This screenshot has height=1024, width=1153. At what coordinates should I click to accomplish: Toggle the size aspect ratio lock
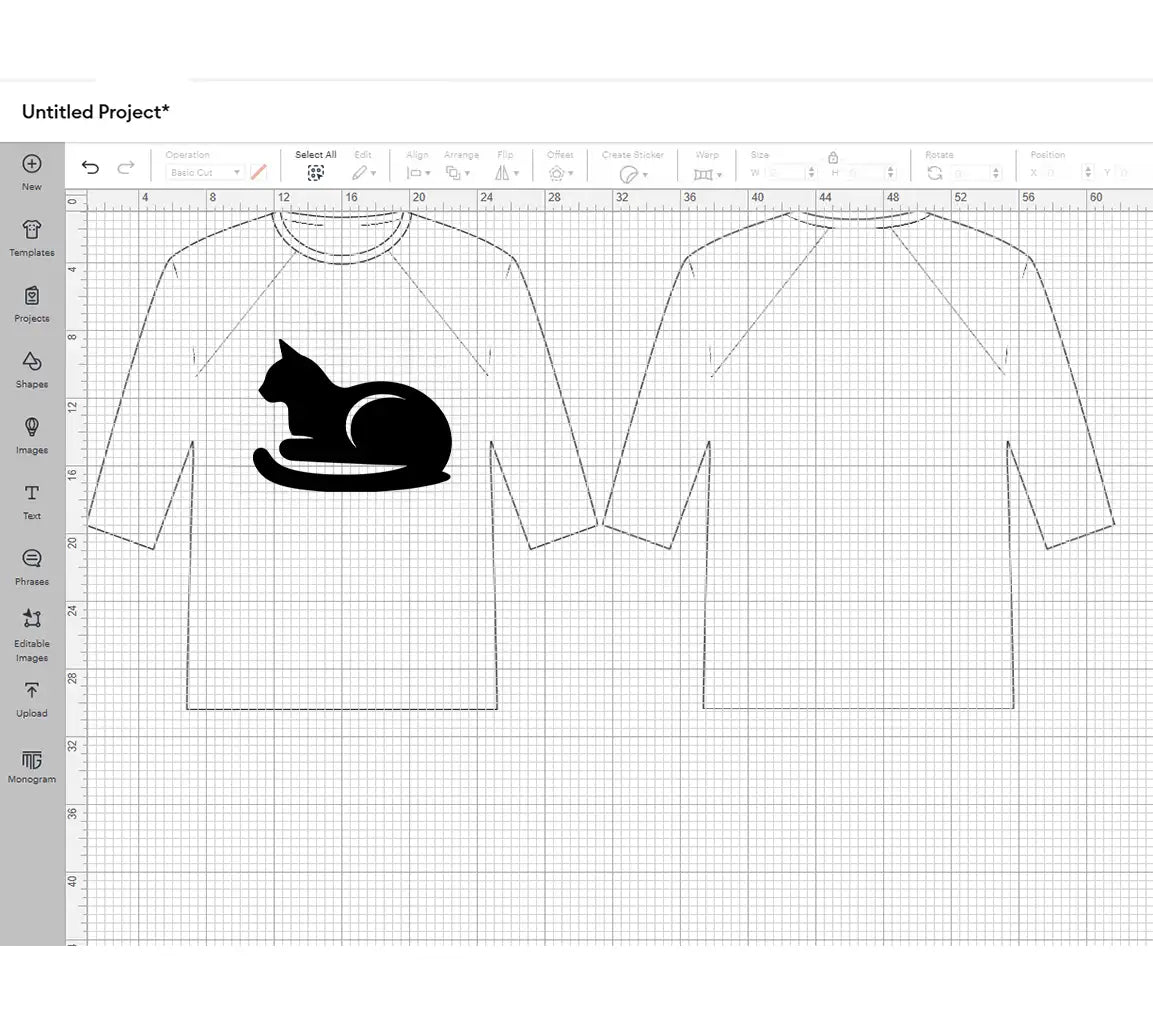(833, 157)
